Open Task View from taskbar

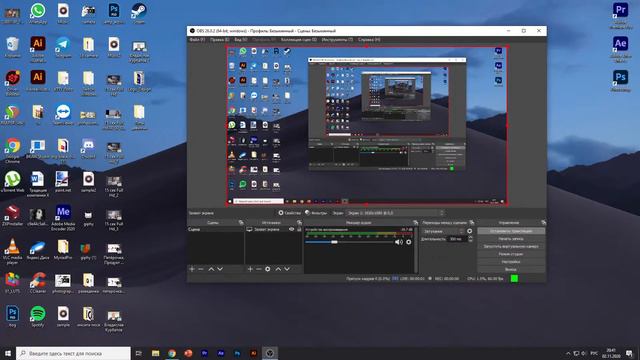click(x=138, y=353)
